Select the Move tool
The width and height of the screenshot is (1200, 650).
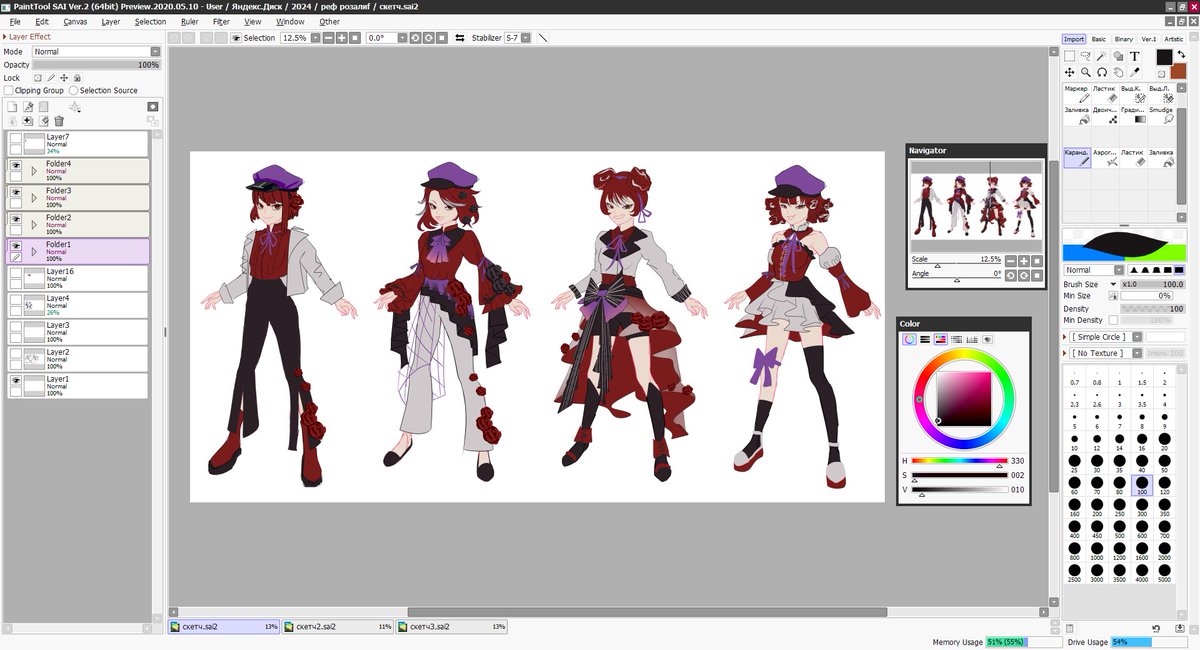click(x=1069, y=72)
